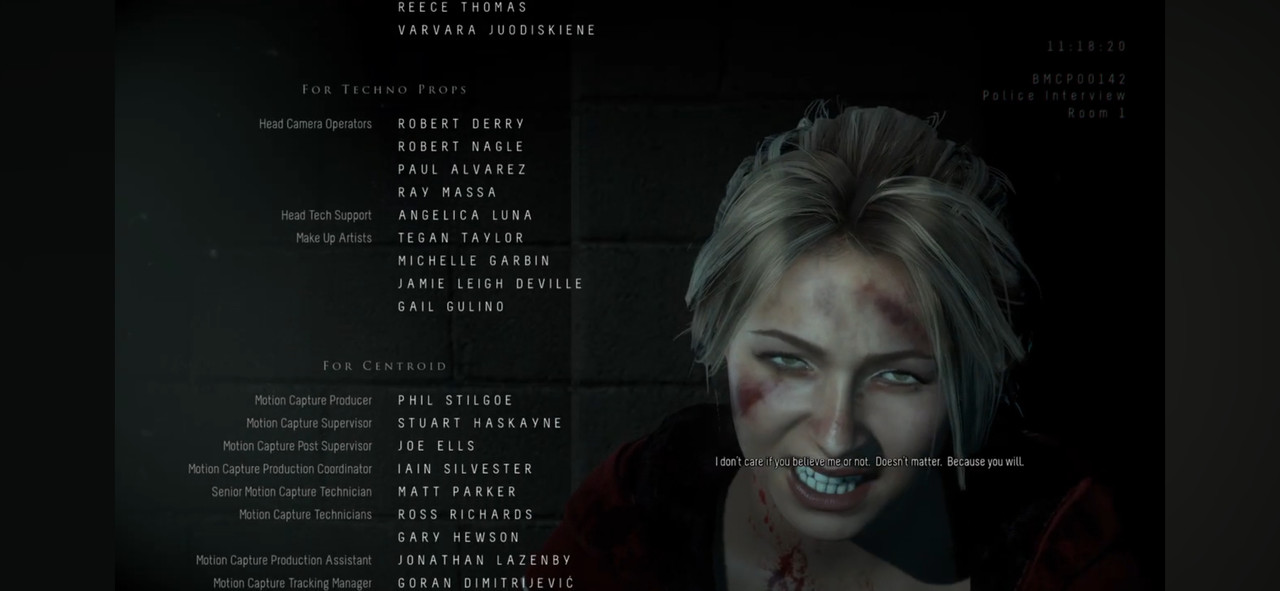
Task: Click the name 'Robert Nagle'
Action: [x=461, y=147]
